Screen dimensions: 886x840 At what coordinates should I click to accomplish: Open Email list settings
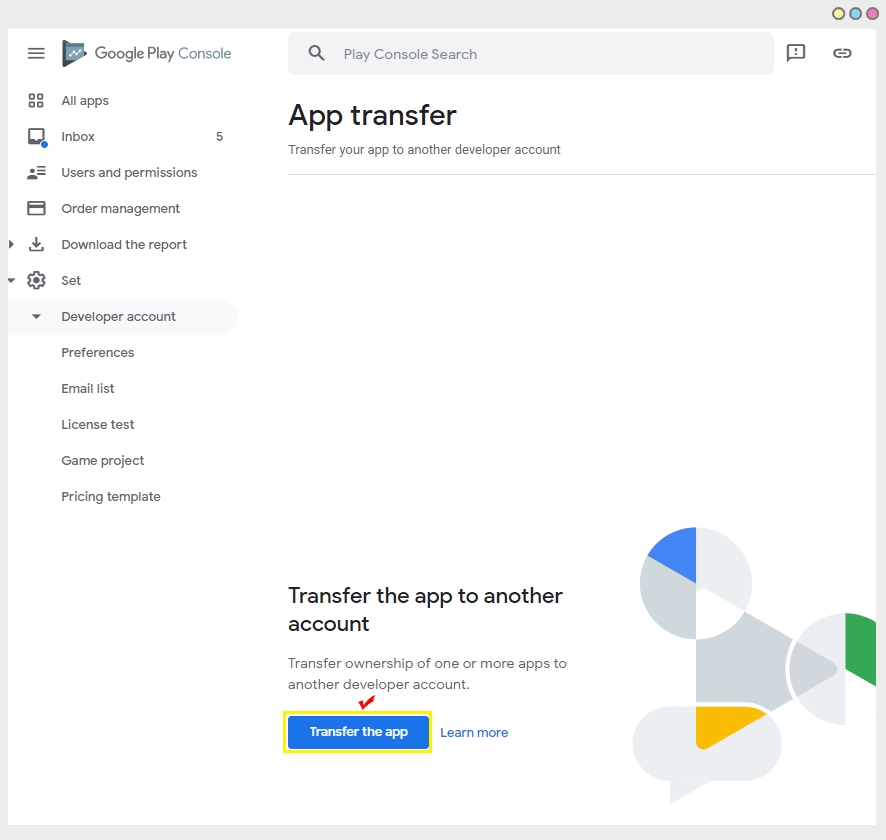click(x=88, y=389)
